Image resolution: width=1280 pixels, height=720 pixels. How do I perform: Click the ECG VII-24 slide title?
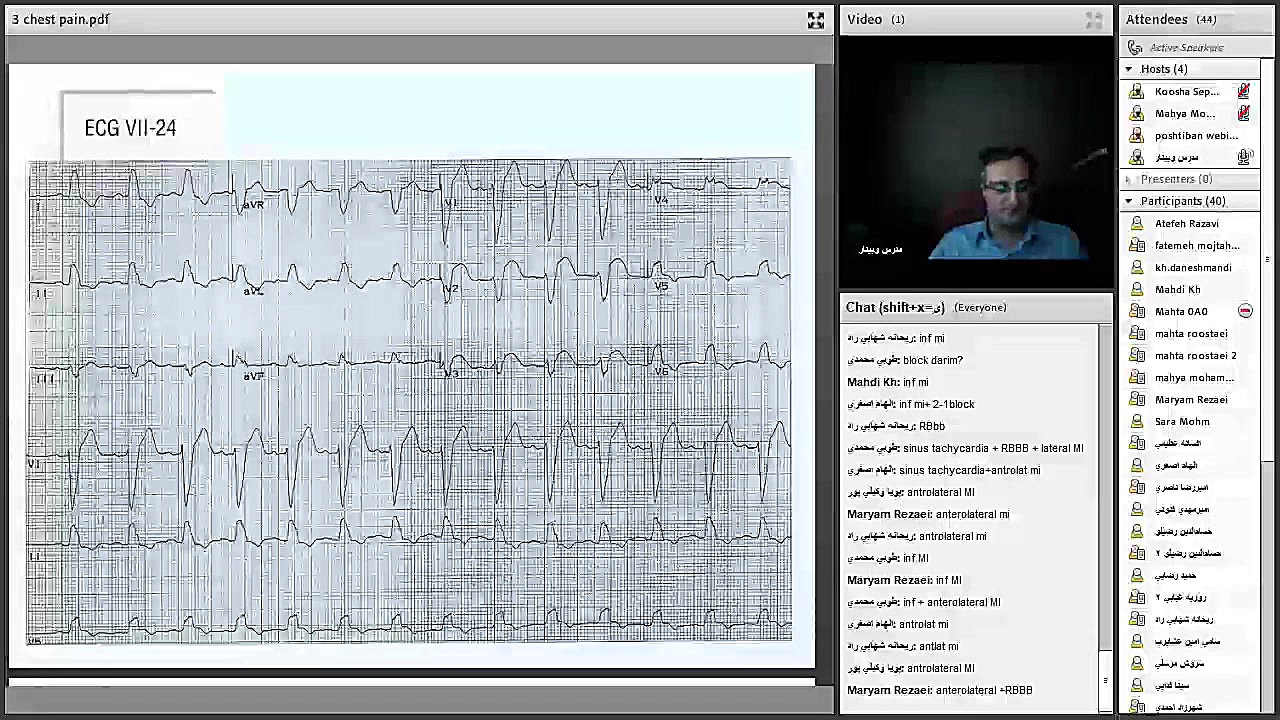click(x=130, y=128)
